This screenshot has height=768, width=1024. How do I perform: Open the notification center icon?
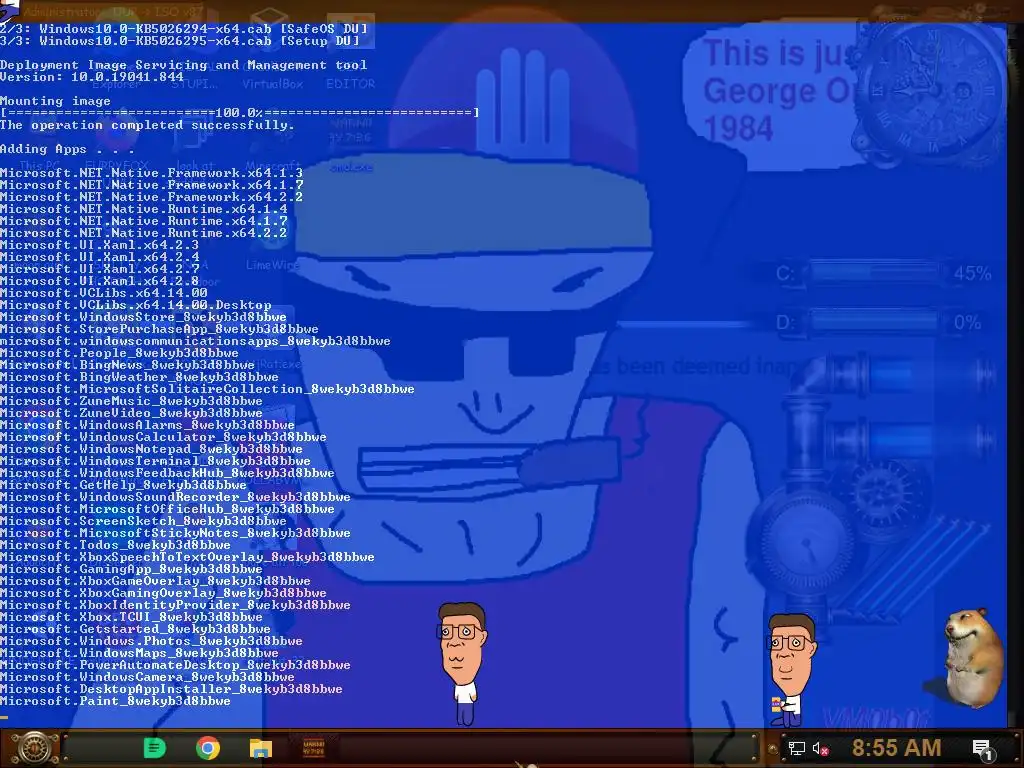pos(983,749)
